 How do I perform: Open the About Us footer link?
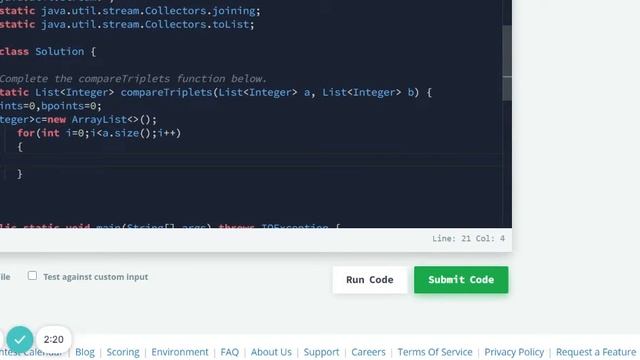point(271,352)
